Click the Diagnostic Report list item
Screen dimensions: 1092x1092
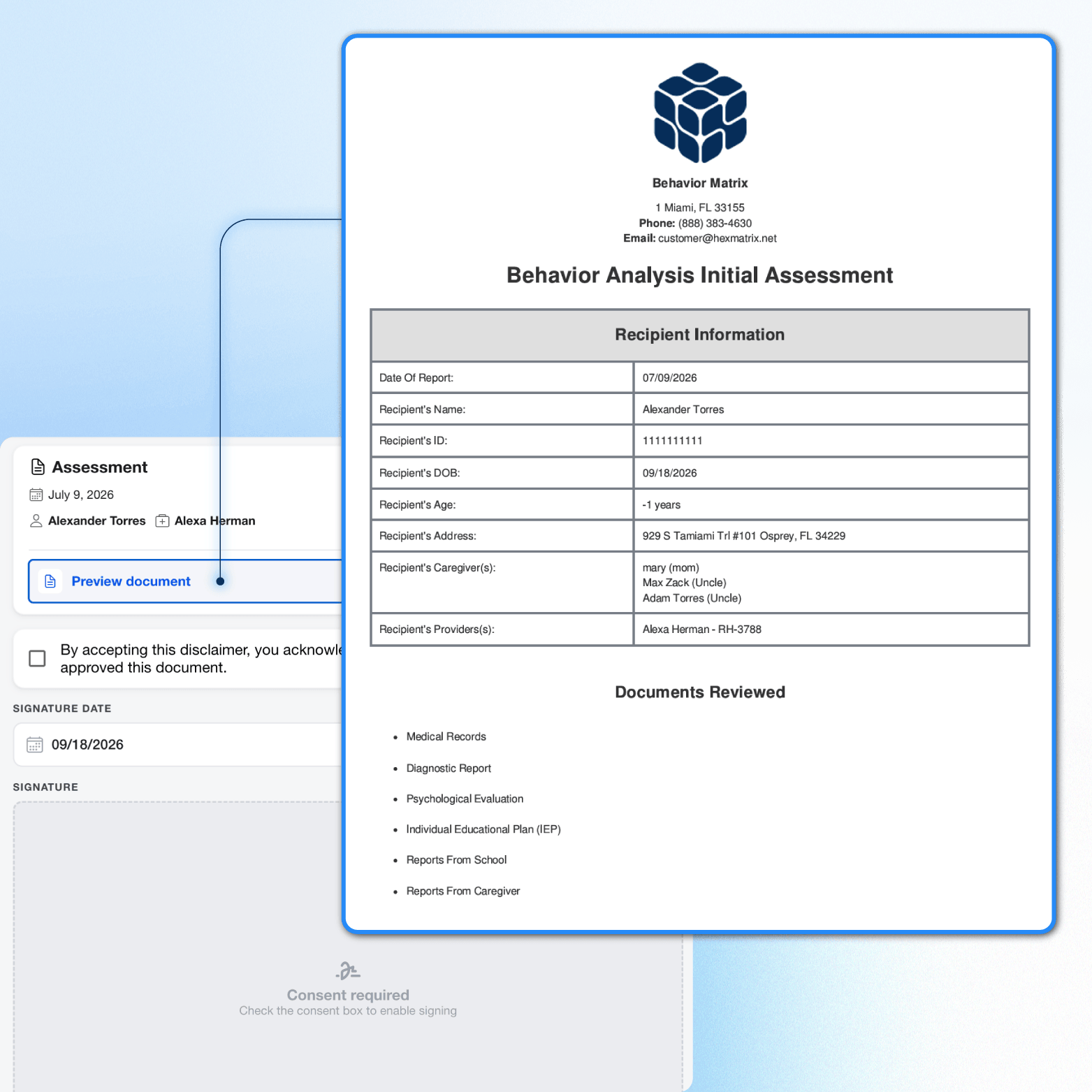[x=449, y=769]
